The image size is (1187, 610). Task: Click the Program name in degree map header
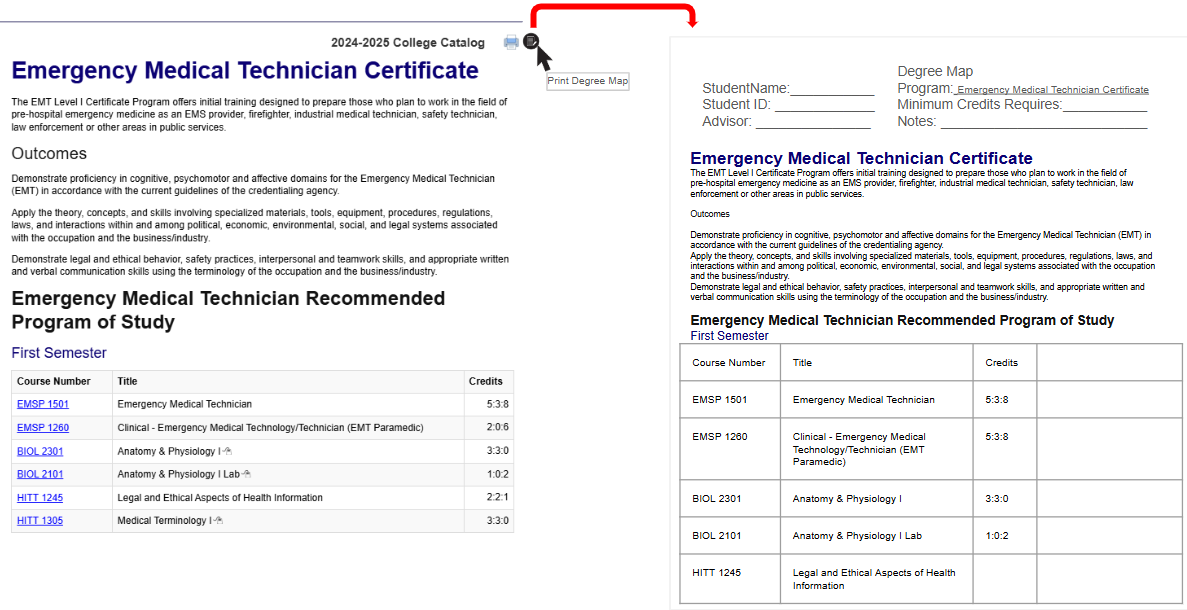[x=1051, y=90]
